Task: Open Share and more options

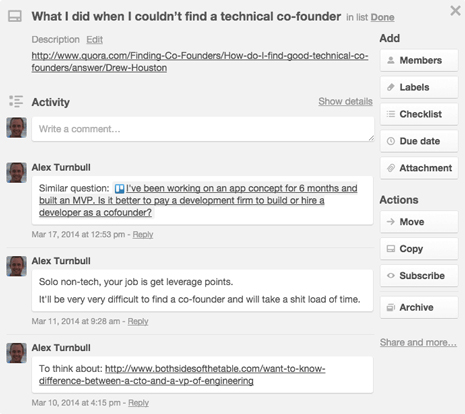Action: (418, 342)
